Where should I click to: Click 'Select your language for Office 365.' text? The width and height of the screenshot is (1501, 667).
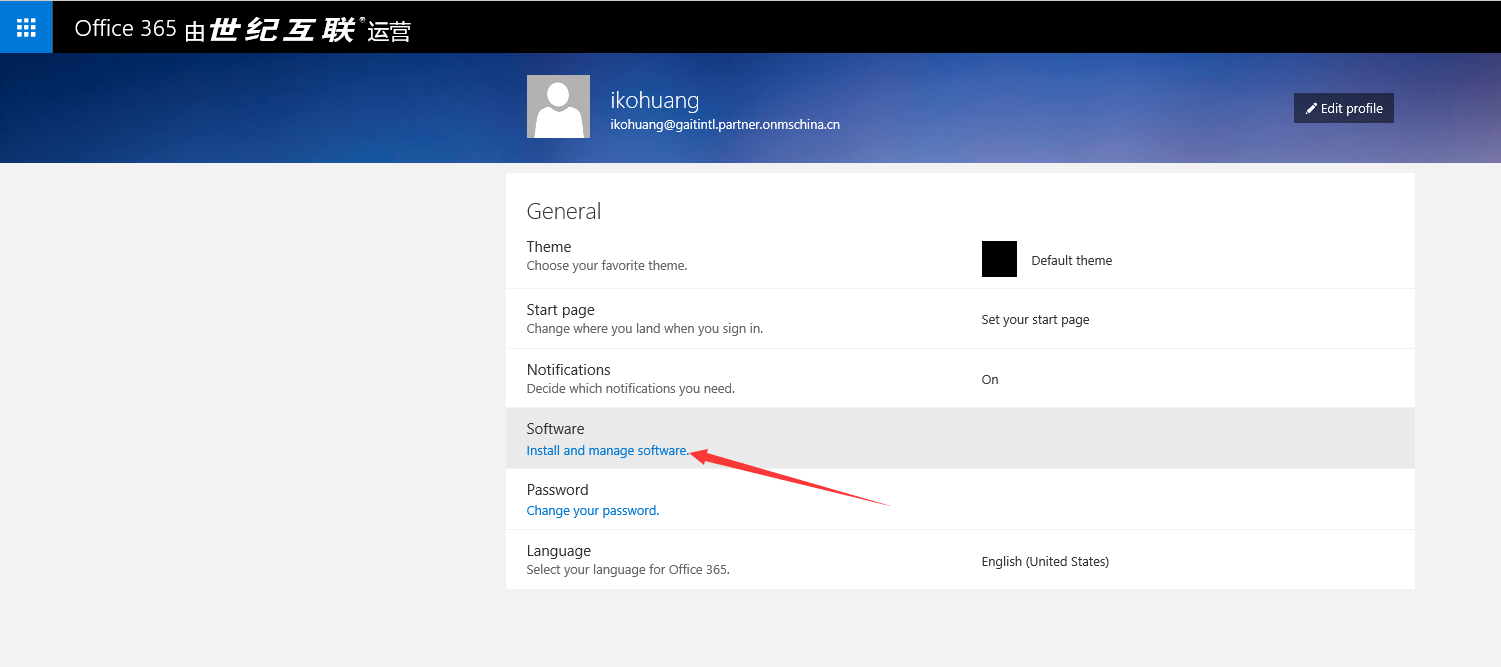(x=628, y=570)
